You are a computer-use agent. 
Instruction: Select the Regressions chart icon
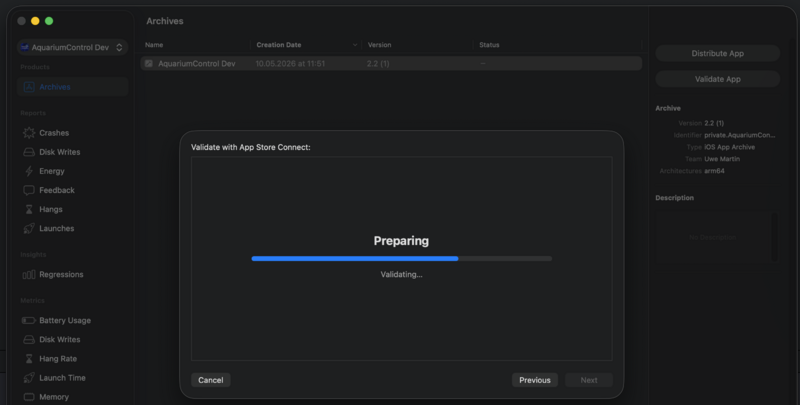click(x=29, y=274)
